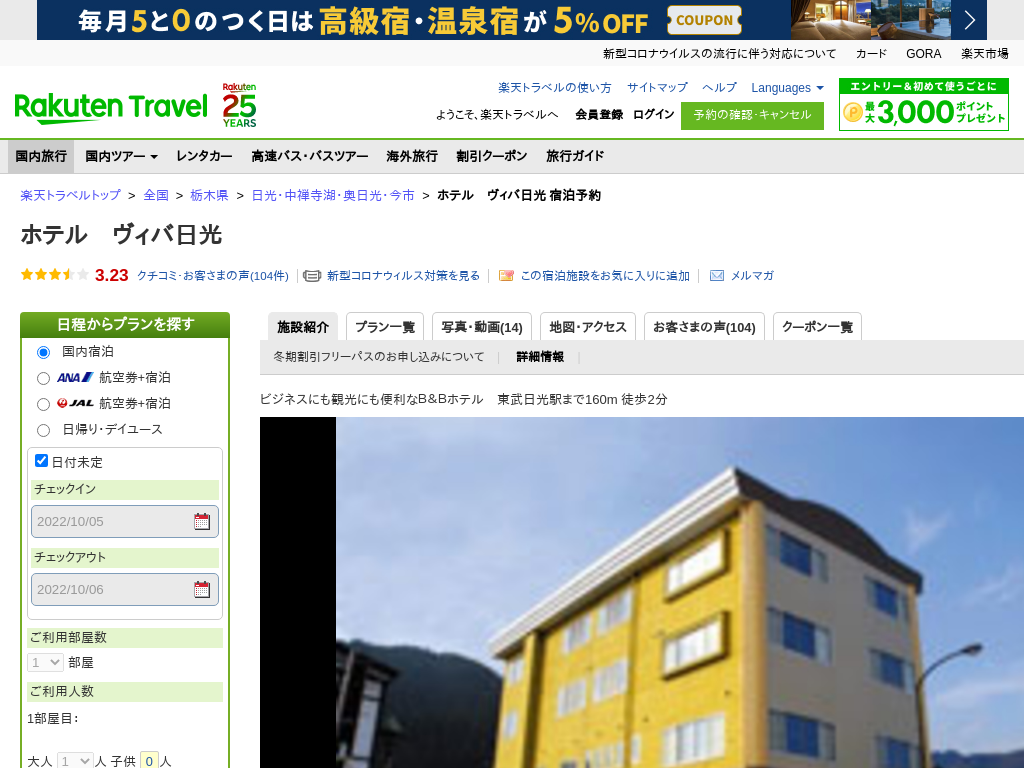This screenshot has height=768, width=1024.
Task: Switch to the 施設紹介 tab
Action: pos(303,327)
